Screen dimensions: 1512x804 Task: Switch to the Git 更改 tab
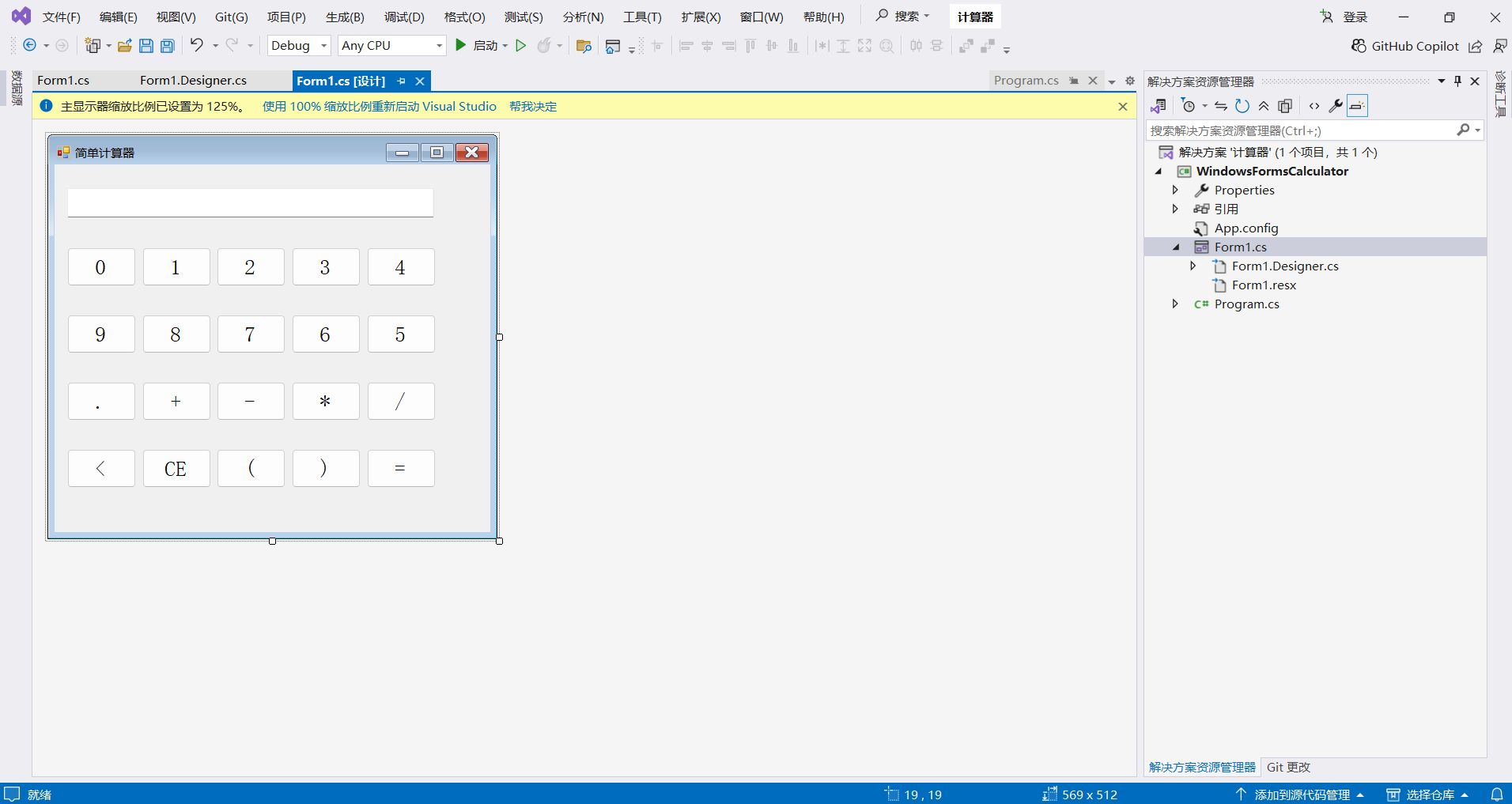(1288, 768)
